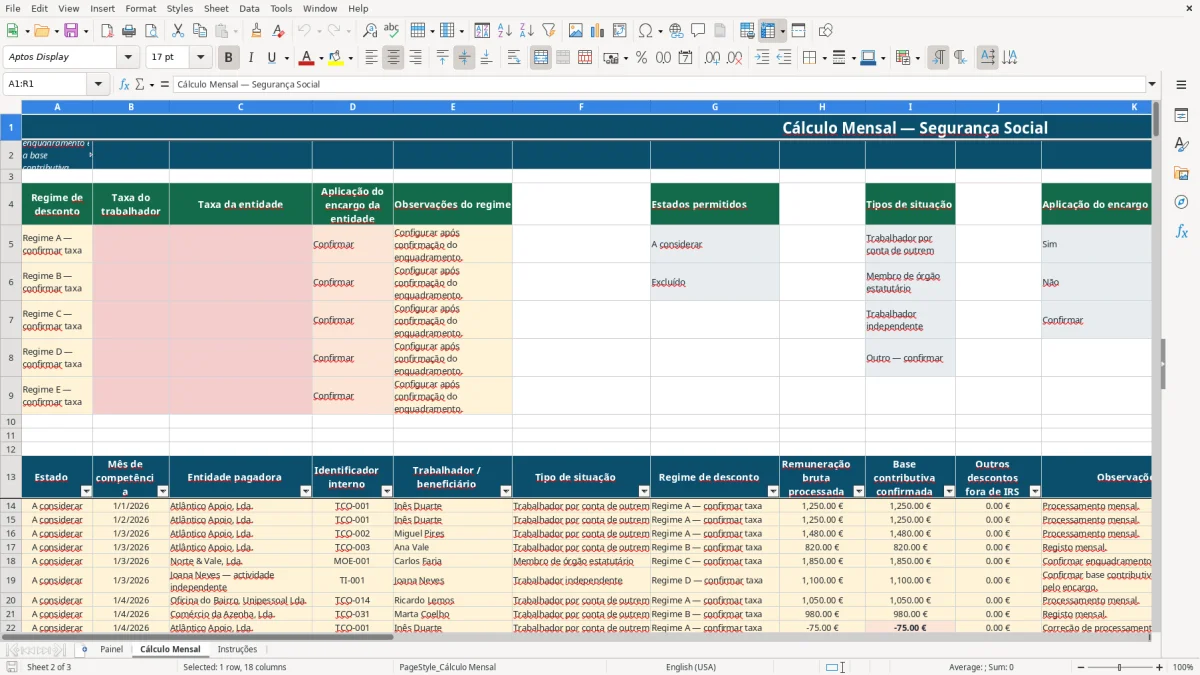
Task: Run the spelling check
Action: pos(391,31)
